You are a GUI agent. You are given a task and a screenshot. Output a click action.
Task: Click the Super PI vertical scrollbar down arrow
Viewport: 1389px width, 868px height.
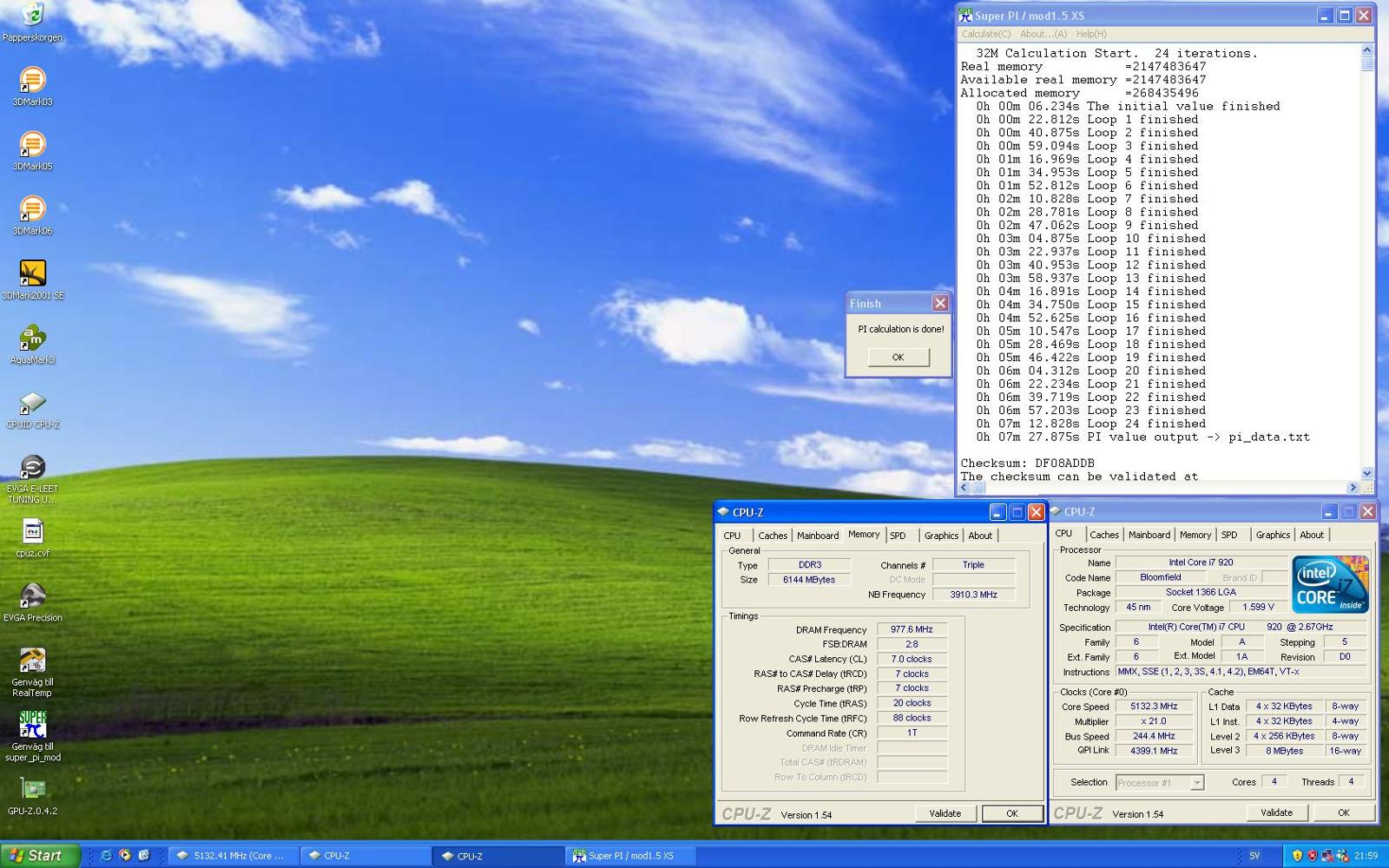tap(1366, 473)
